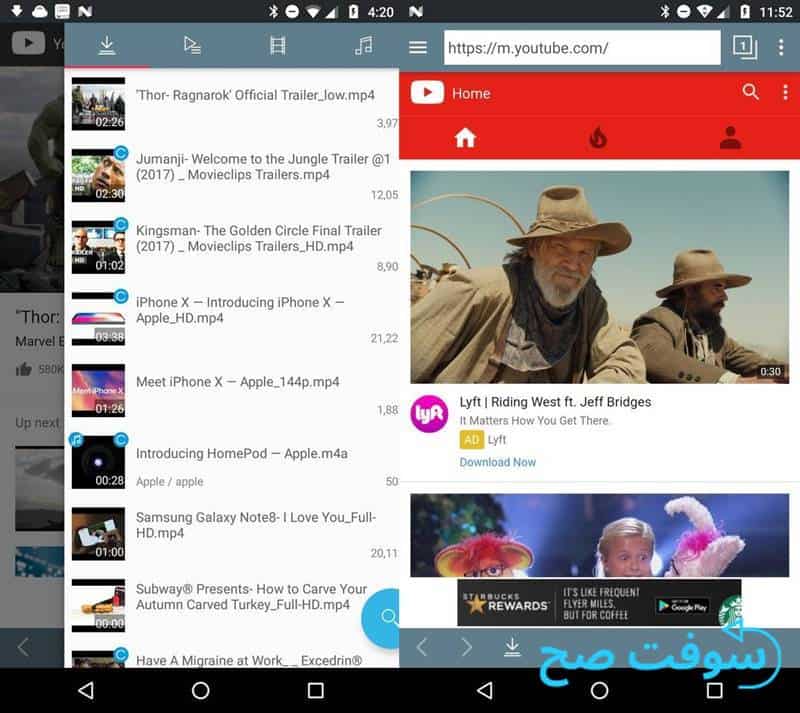Click the URL field showing m.youtube.com
The width and height of the screenshot is (800, 713).
(582, 47)
